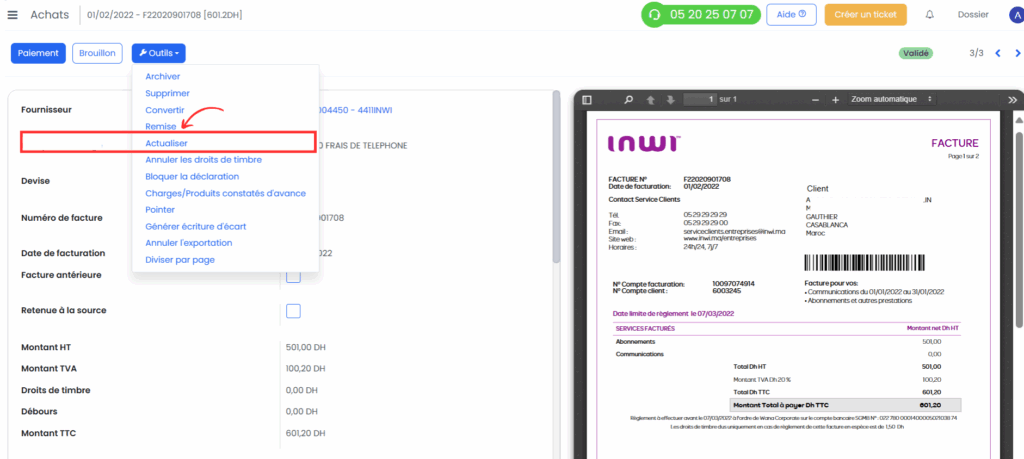Go to previous record arrow
This screenshot has width=1024, height=459.
pyautogui.click(x=997, y=54)
